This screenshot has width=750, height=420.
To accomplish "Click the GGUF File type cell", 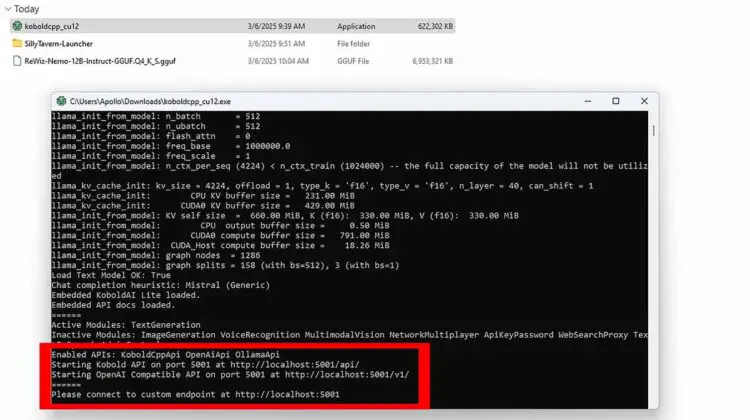I will coord(353,61).
